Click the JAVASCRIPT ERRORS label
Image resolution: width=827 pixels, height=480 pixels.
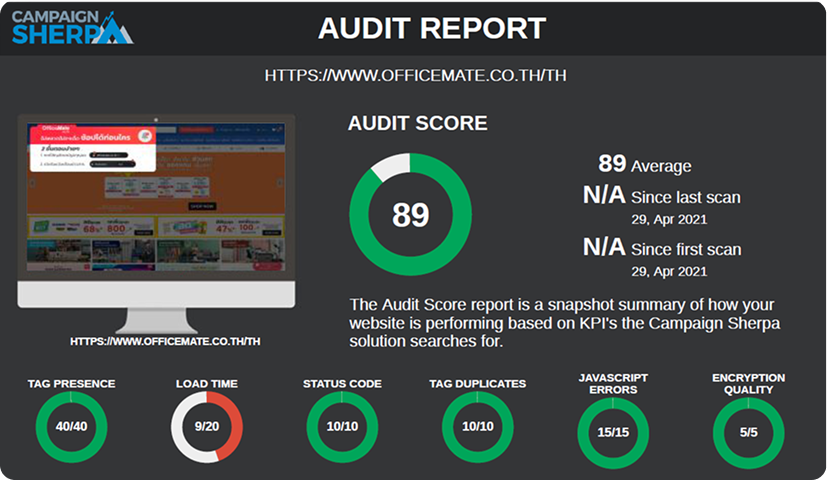coord(613,383)
